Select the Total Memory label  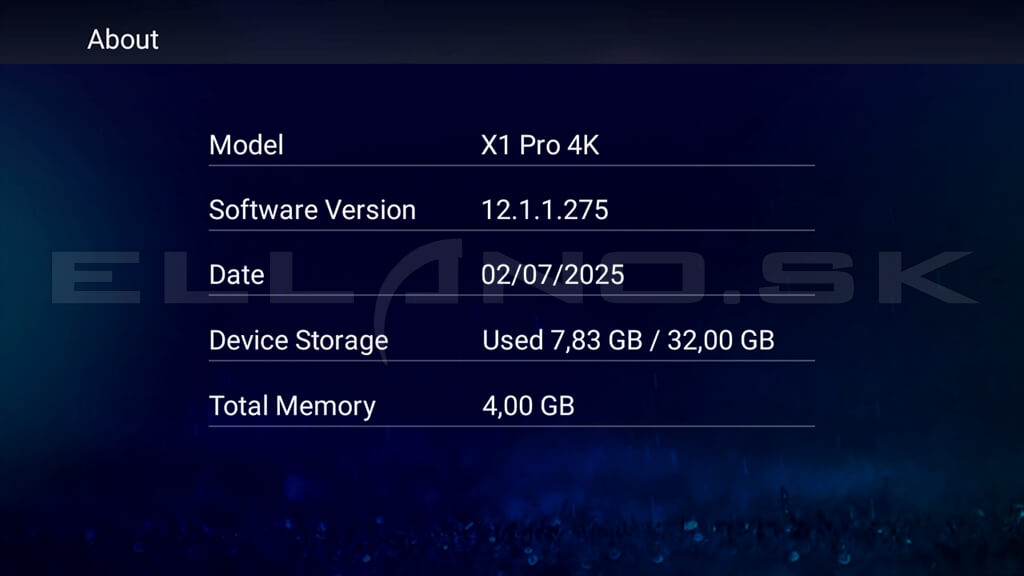[x=292, y=406]
